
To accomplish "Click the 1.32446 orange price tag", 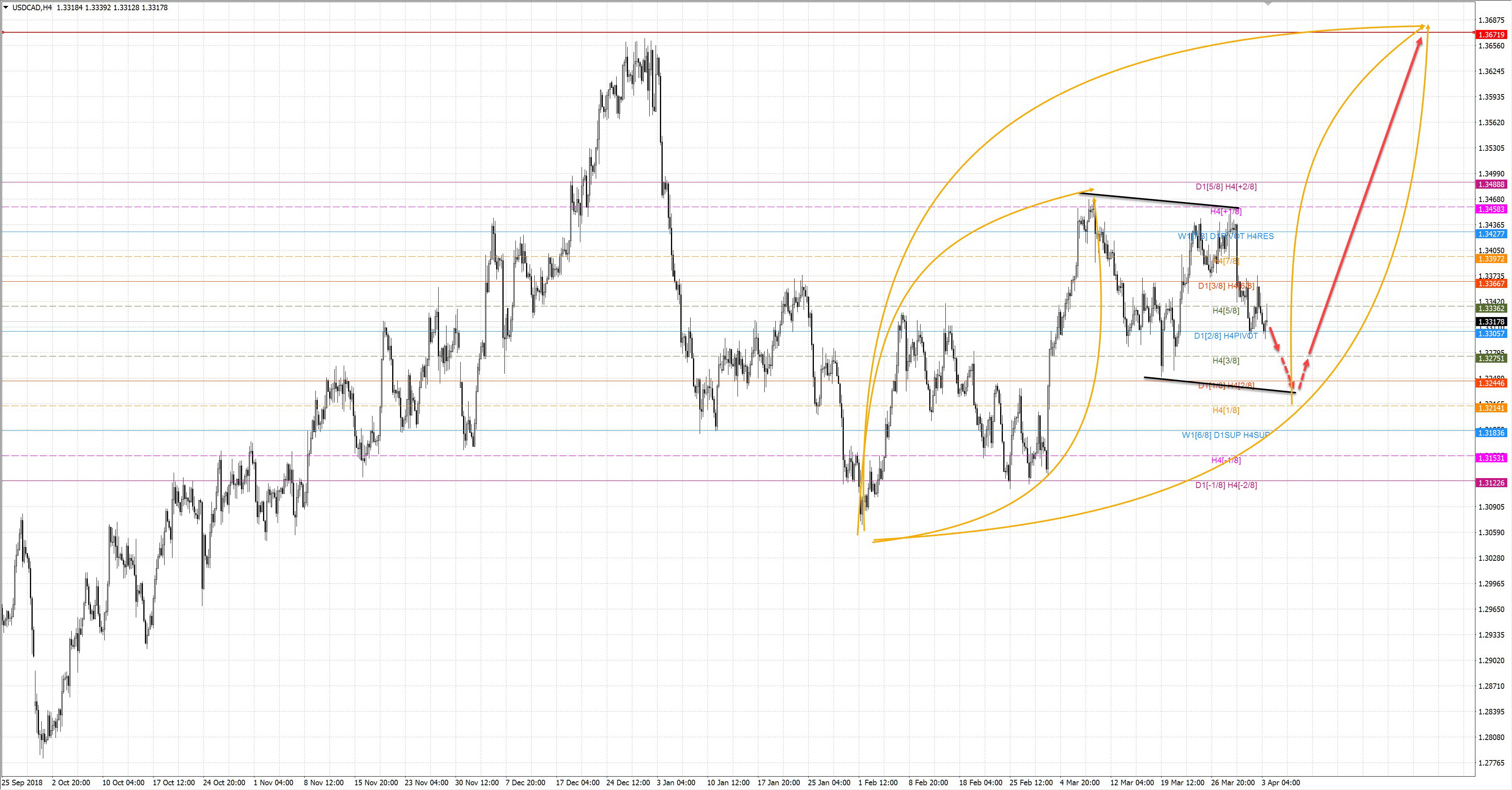I will (1492, 383).
